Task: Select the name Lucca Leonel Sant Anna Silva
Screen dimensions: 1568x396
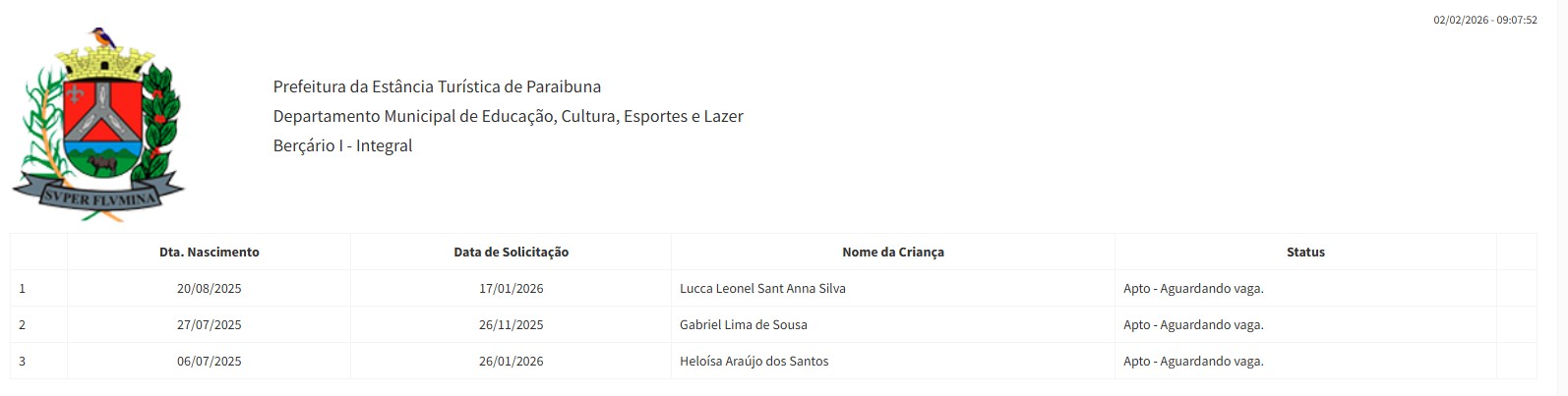Action: [x=762, y=289]
